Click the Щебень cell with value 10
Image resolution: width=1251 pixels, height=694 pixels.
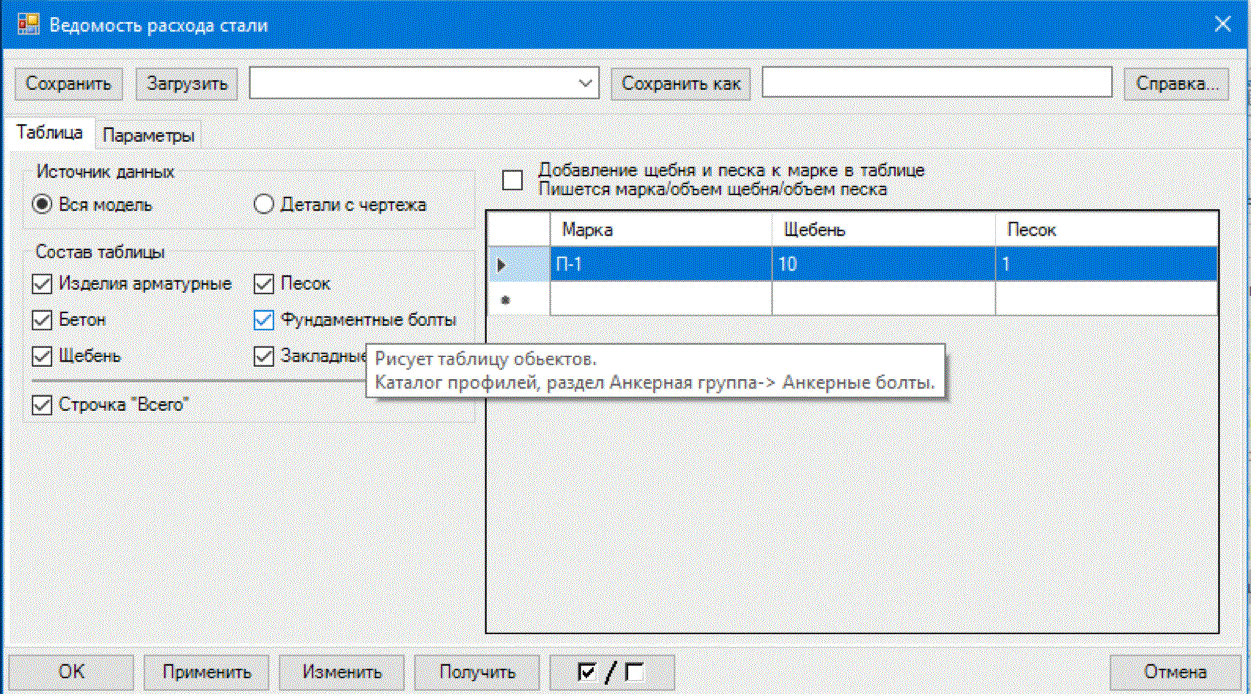click(x=882, y=265)
